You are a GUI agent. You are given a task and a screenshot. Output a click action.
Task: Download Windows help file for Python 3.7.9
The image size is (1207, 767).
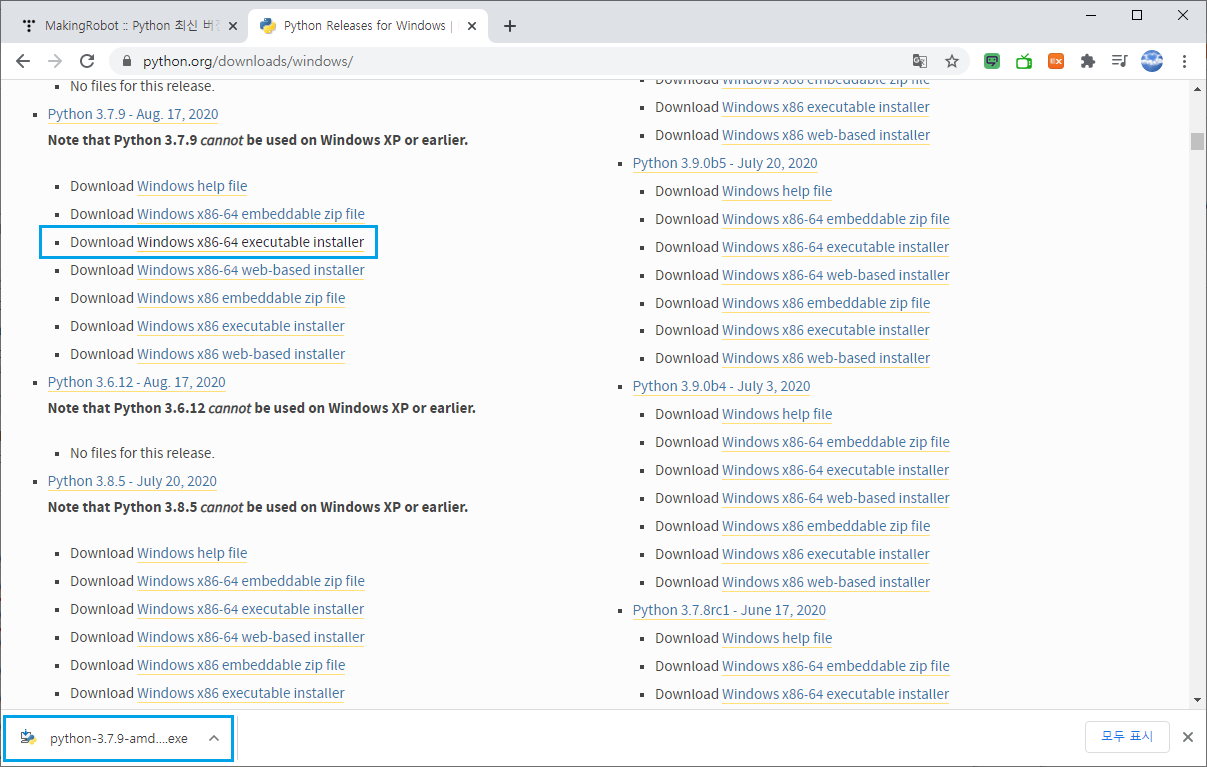192,186
